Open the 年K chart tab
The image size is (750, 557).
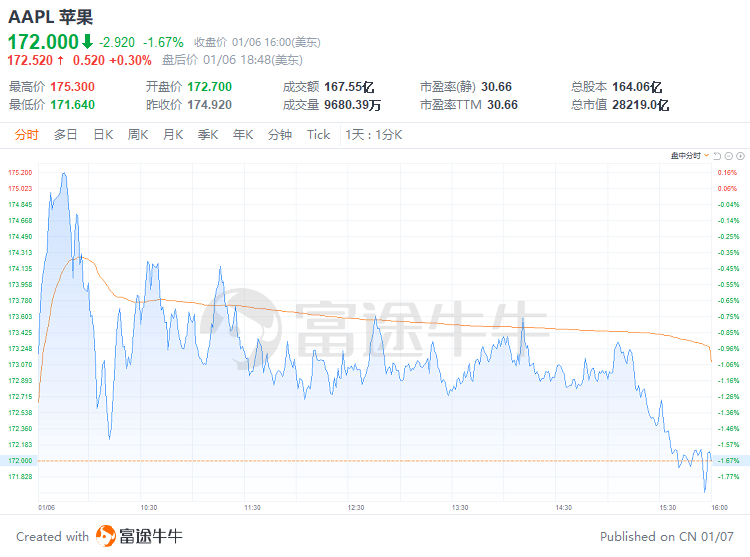(x=243, y=135)
